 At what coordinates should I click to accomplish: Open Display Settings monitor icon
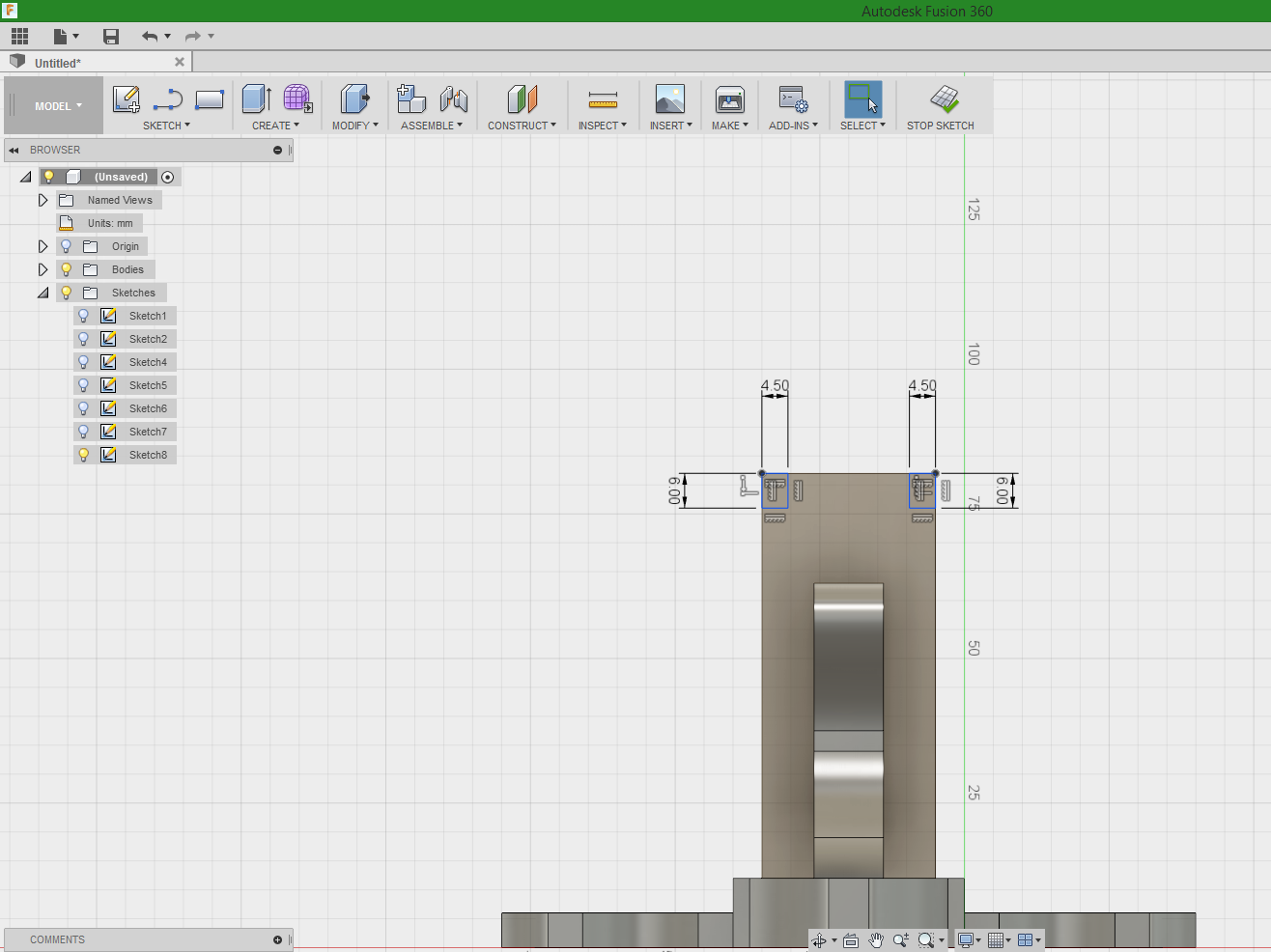pos(965,939)
